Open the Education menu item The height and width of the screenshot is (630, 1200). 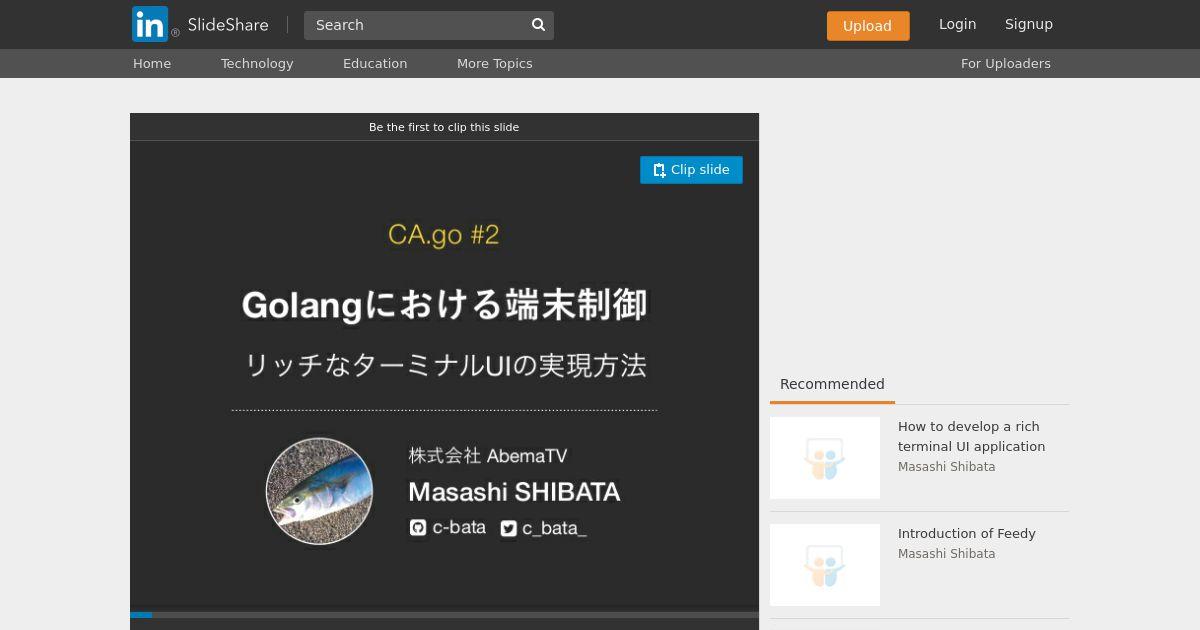pyautogui.click(x=375, y=63)
